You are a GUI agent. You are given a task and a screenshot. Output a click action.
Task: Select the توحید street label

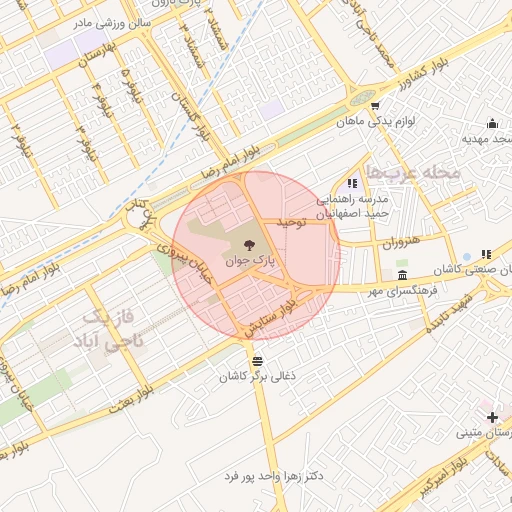pos(292,223)
